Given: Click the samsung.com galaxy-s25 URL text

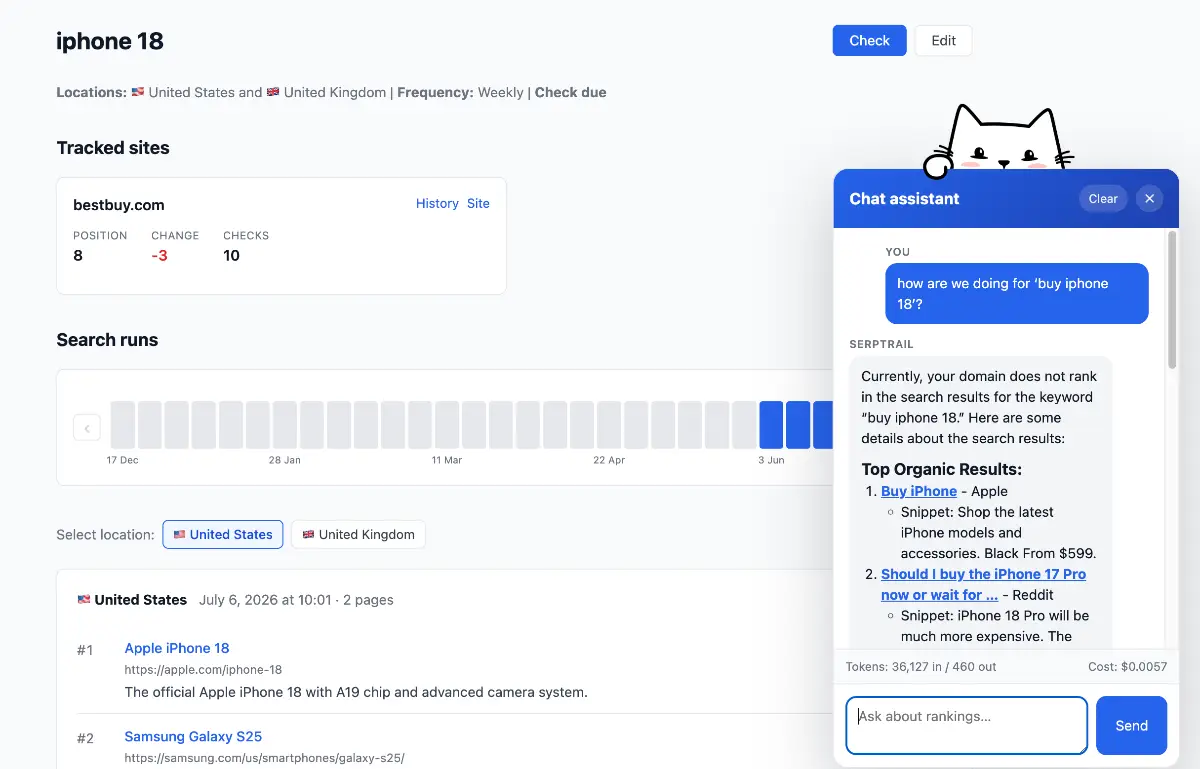Looking at the screenshot, I should [x=264, y=758].
